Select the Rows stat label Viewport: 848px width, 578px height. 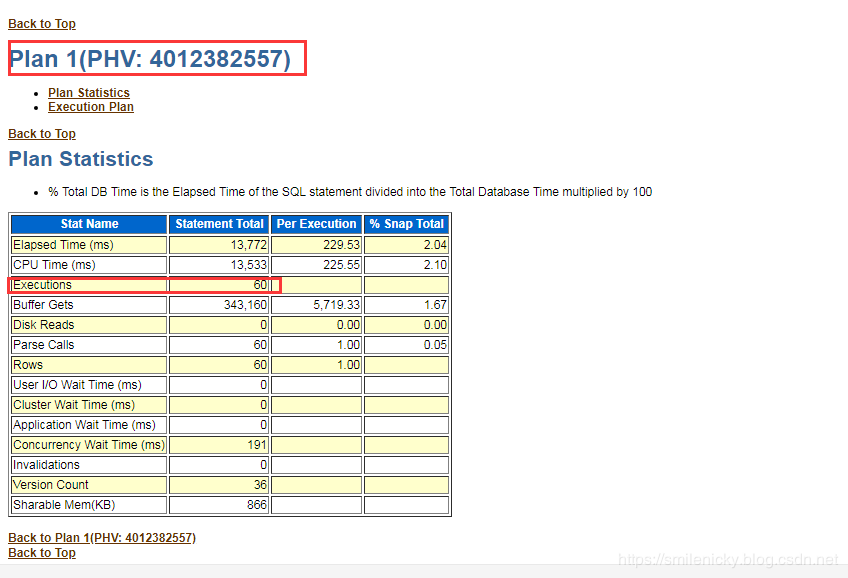[x=28, y=365]
